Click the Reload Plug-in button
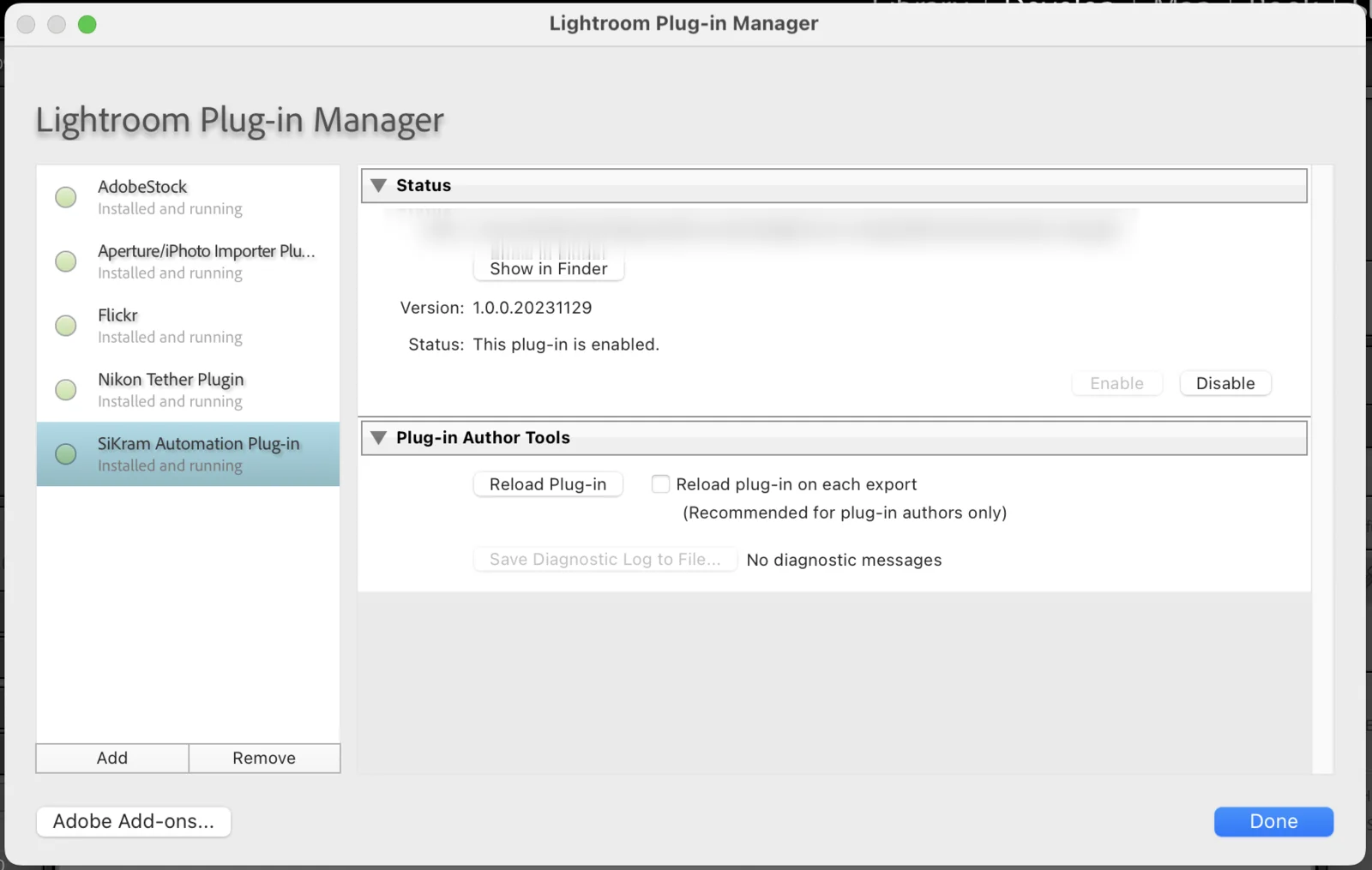The image size is (1372, 870). (548, 484)
